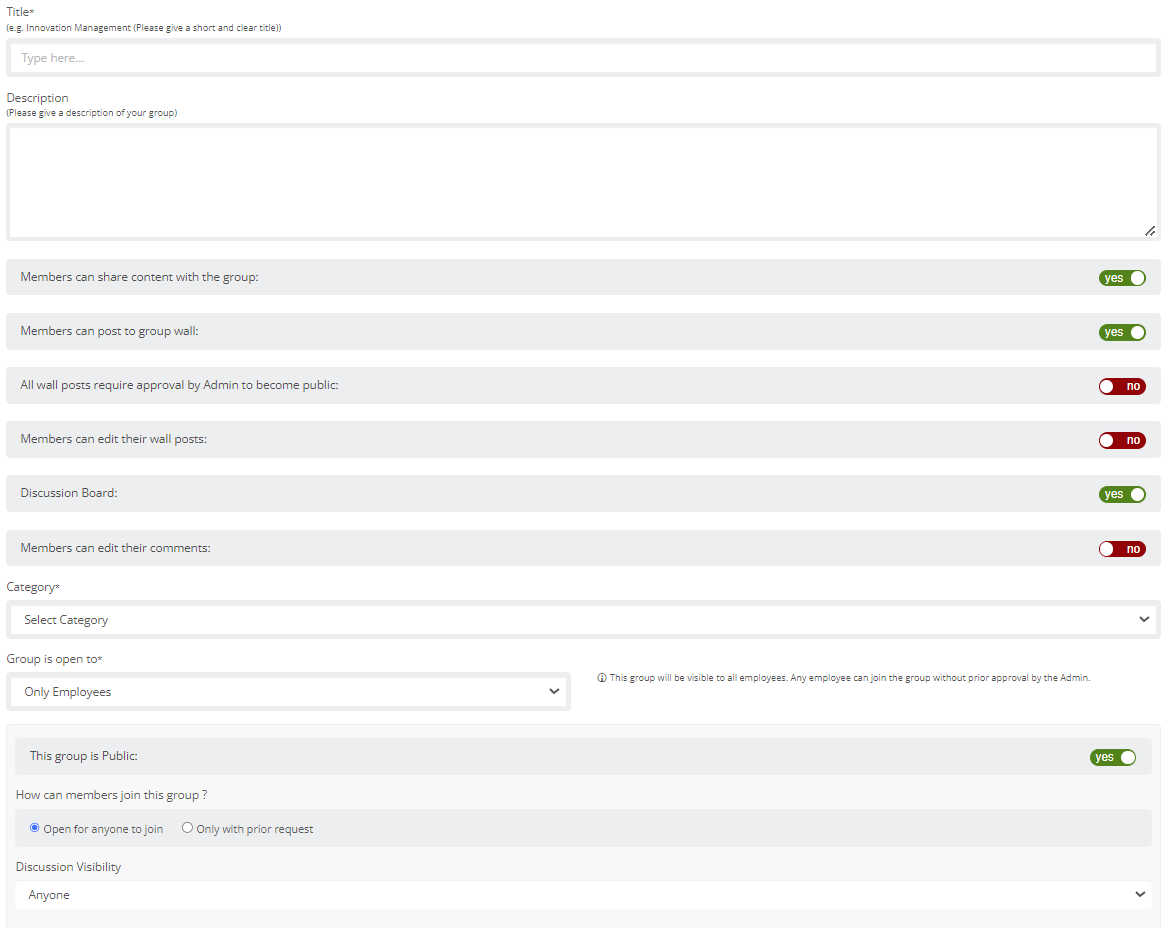This screenshot has width=1168, height=928.
Task: Click the resize handle of the Description box
Action: [x=1150, y=231]
